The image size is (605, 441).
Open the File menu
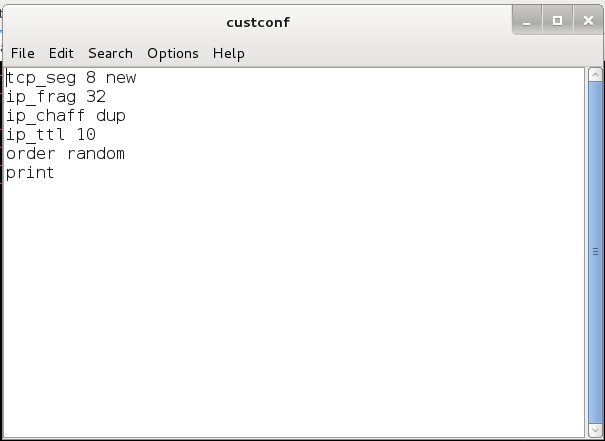click(x=22, y=53)
